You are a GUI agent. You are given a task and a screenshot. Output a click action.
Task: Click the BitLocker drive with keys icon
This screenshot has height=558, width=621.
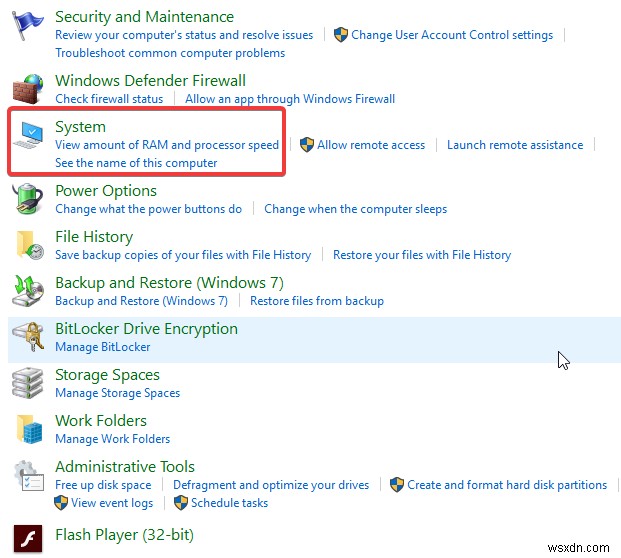[28, 337]
